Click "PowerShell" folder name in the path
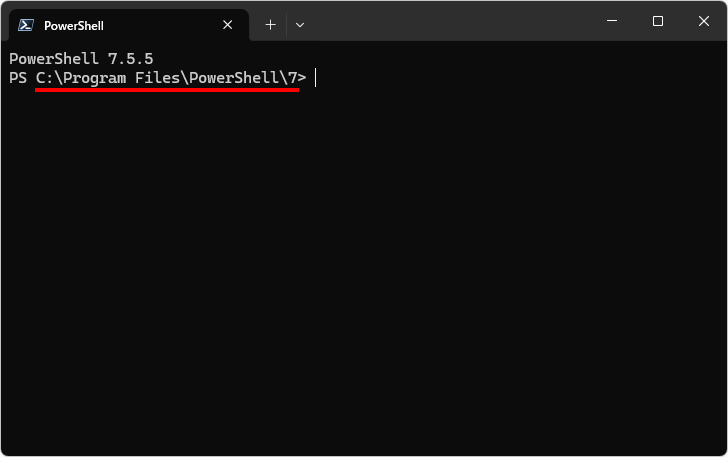Screen dimensions: 728x457 point(235,78)
